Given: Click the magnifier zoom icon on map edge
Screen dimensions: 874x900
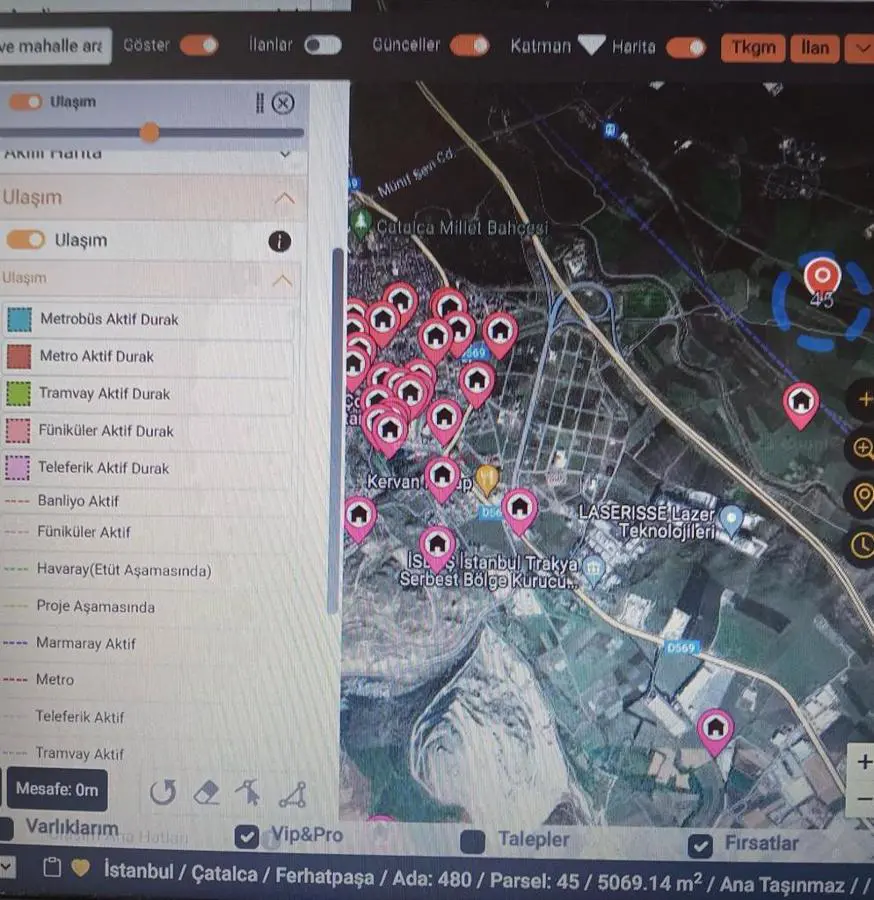Looking at the screenshot, I should tap(863, 448).
